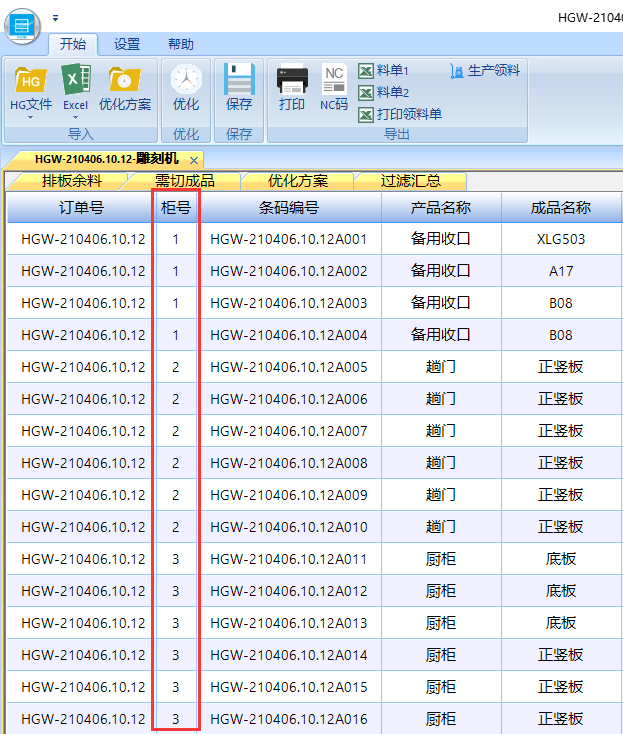Viewport: 623px width, 734px height.
Task: Switch to the 排板余料 tab
Action: coord(72,181)
